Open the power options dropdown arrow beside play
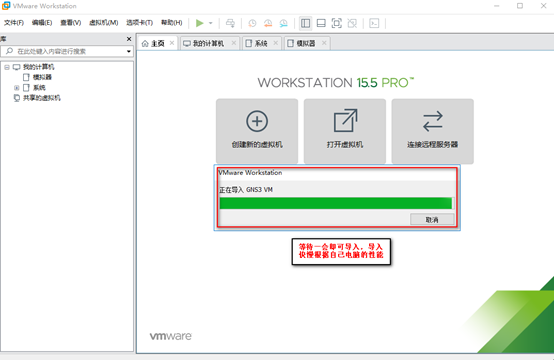Viewport: 554px width, 360px height. (211, 23)
